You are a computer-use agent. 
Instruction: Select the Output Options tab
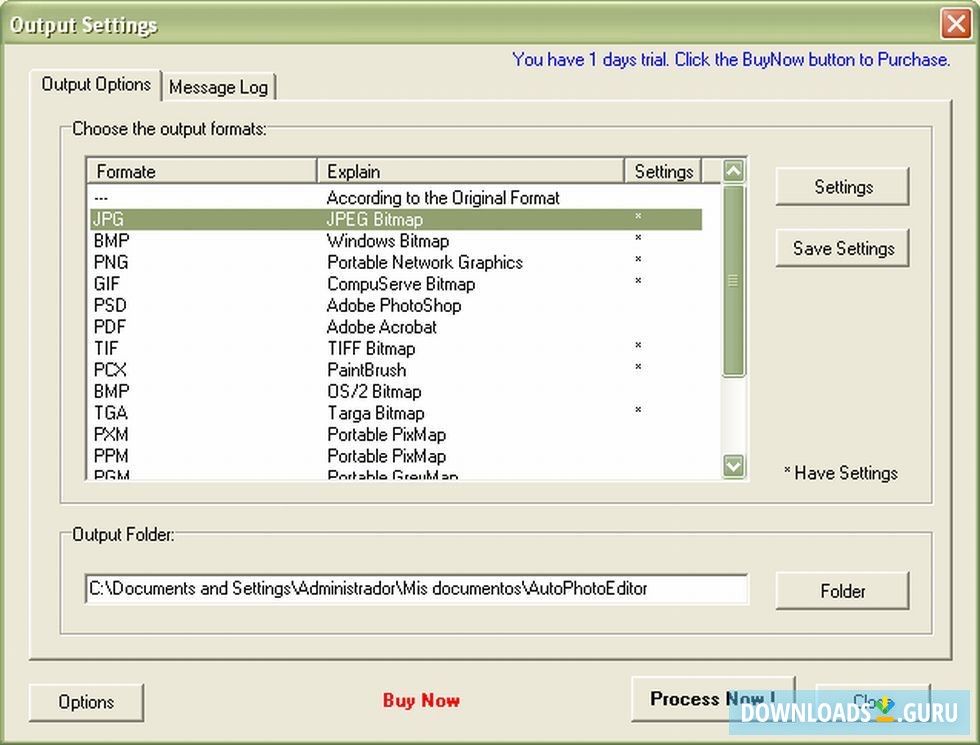point(96,84)
